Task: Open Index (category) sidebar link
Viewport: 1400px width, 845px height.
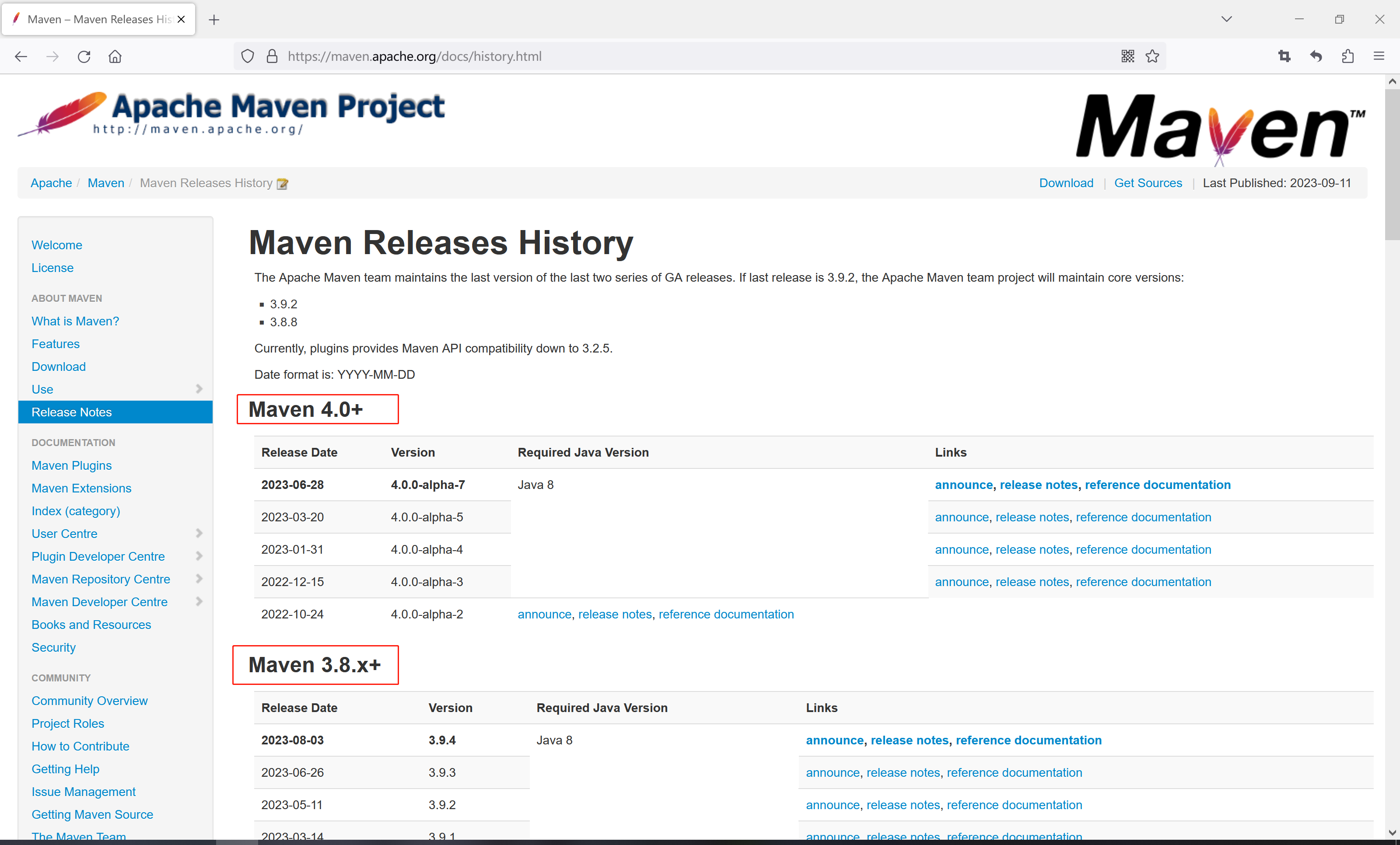Action: tap(76, 510)
